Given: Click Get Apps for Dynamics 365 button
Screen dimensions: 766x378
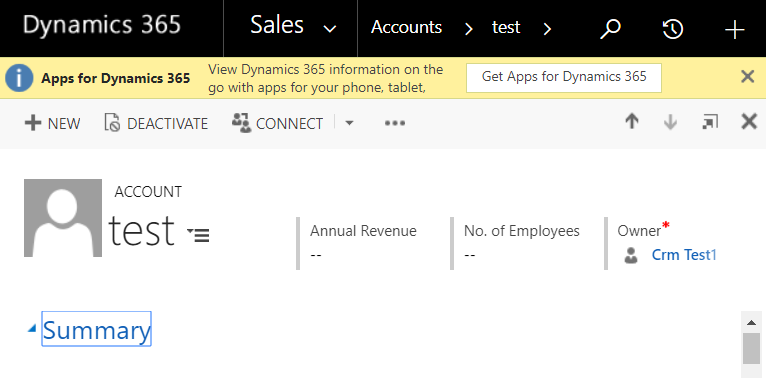Looking at the screenshot, I should tap(564, 77).
